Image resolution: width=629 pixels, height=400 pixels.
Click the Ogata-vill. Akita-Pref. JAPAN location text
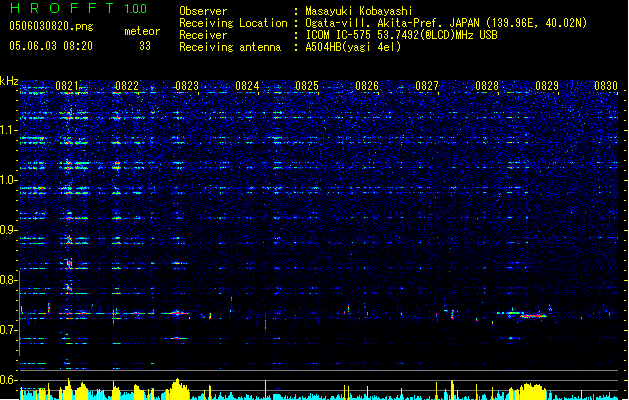point(446,23)
